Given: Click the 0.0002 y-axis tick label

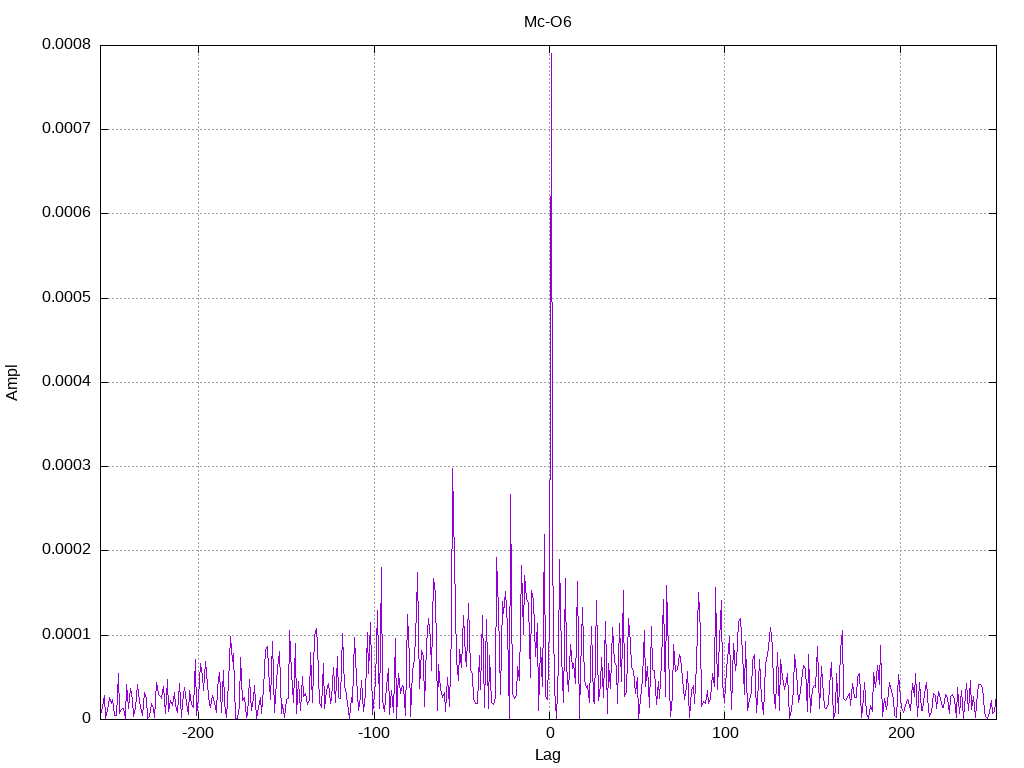Looking at the screenshot, I should point(66,550).
